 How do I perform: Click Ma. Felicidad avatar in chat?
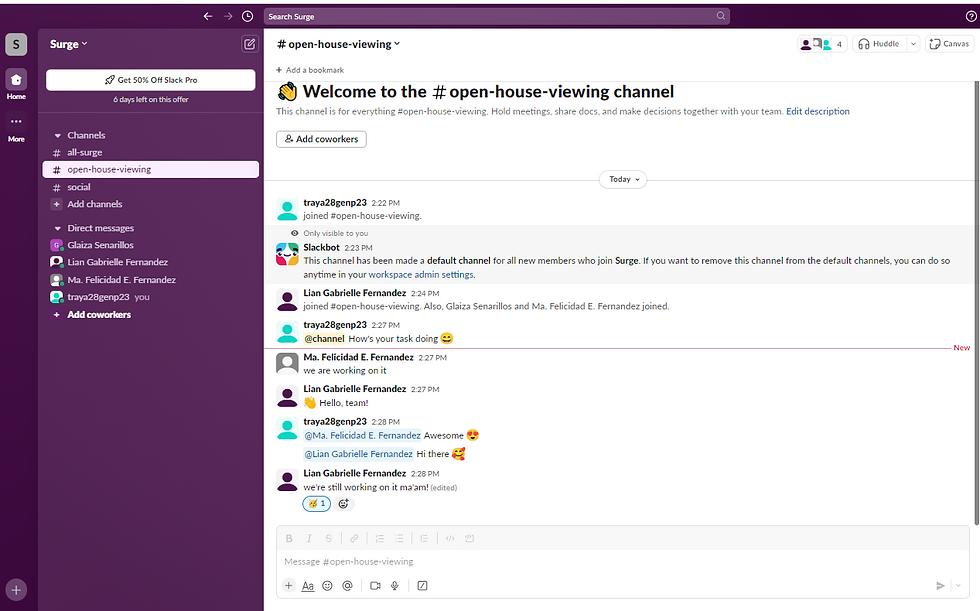tap(288, 364)
